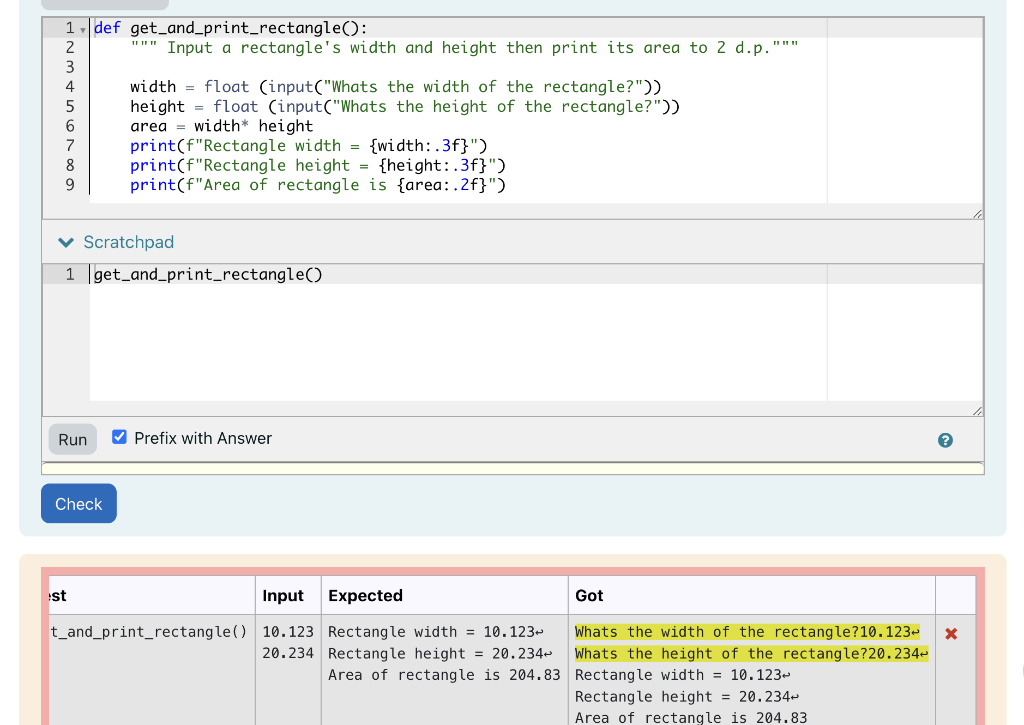Click the red X failure indicator
1024x725 pixels.
pos(951,633)
